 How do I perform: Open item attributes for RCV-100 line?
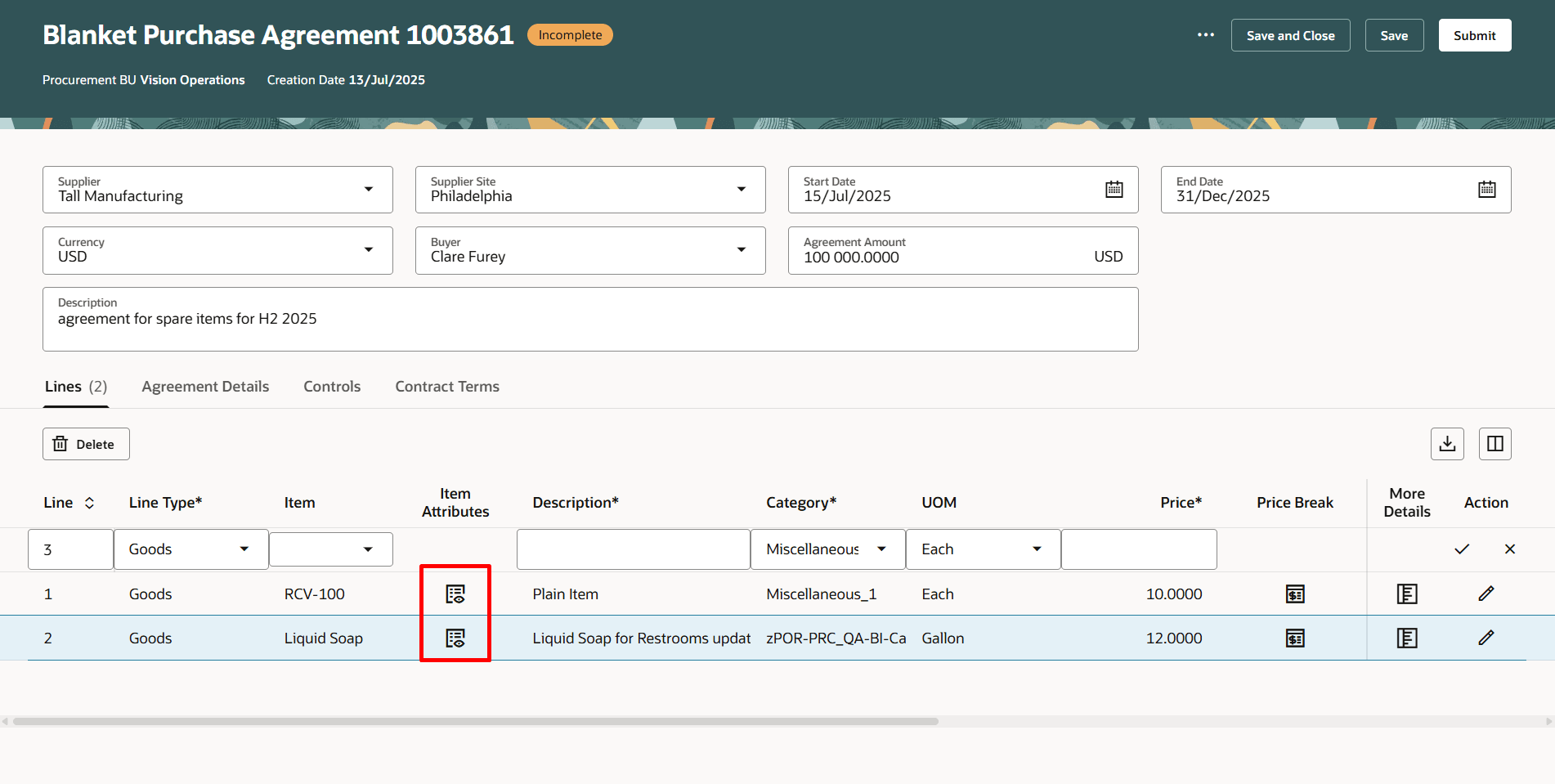coord(455,594)
